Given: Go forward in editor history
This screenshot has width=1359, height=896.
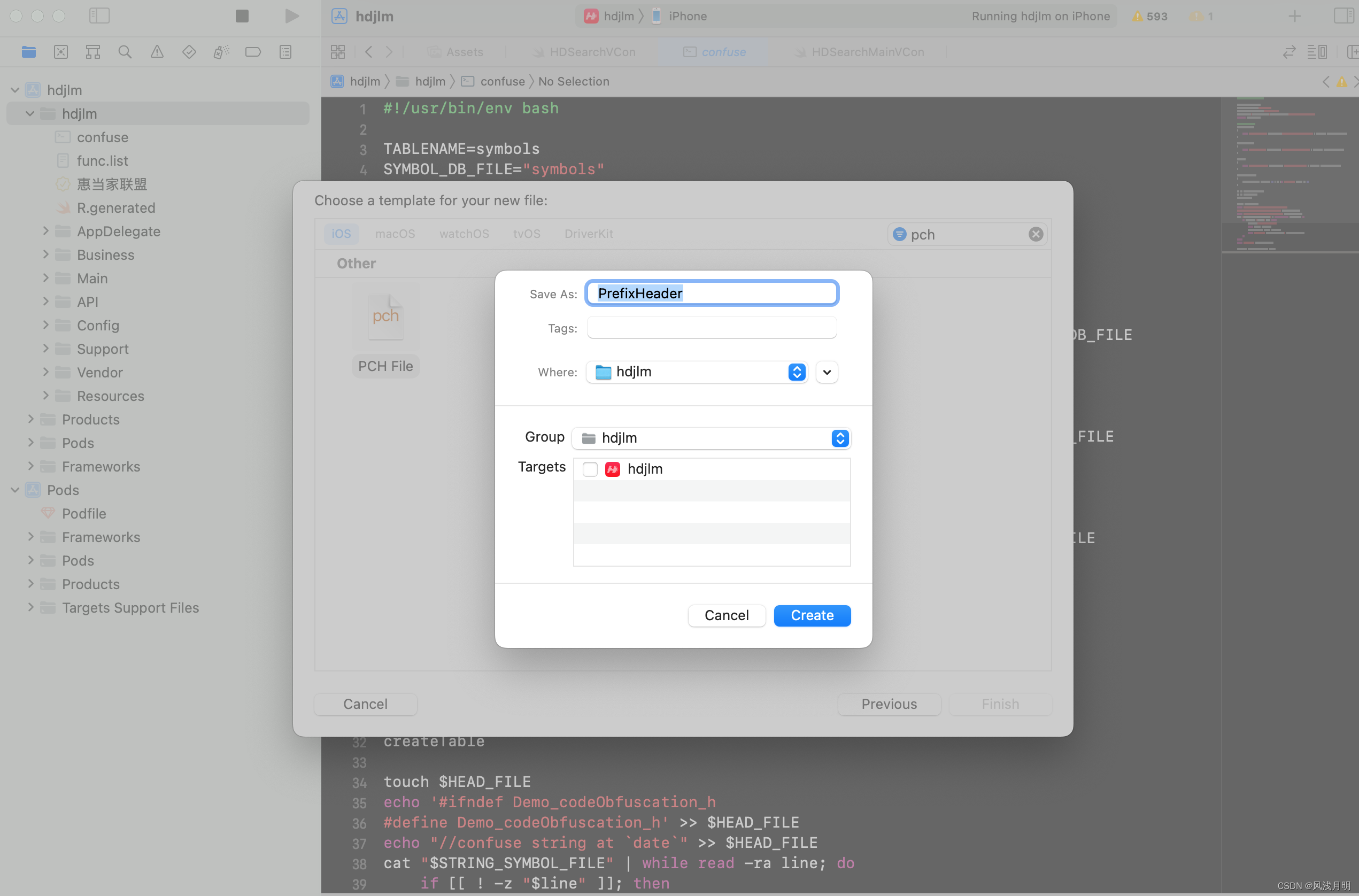Looking at the screenshot, I should [389, 52].
